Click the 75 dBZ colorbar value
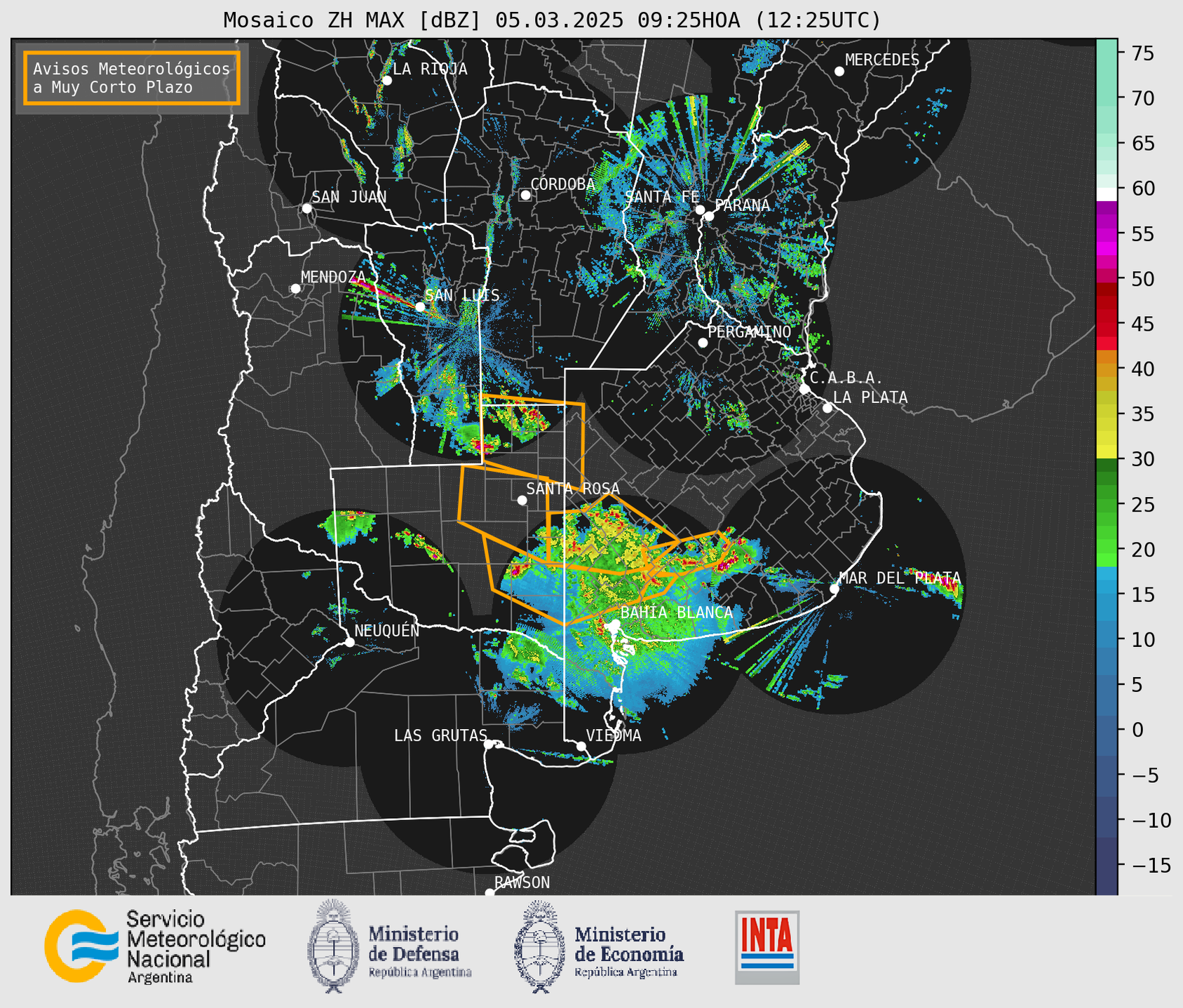The height and width of the screenshot is (1008, 1183). pos(1142,53)
